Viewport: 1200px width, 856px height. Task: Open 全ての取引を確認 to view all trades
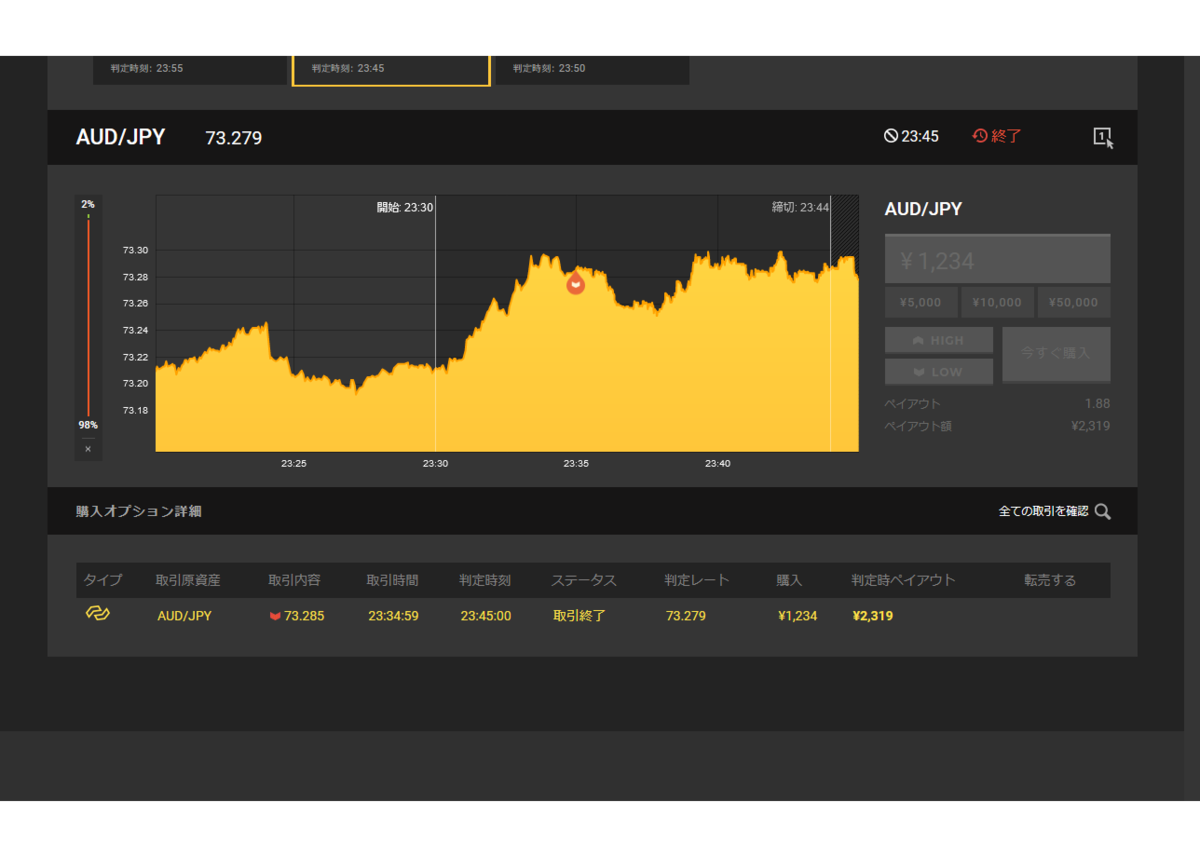pyautogui.click(x=1043, y=511)
